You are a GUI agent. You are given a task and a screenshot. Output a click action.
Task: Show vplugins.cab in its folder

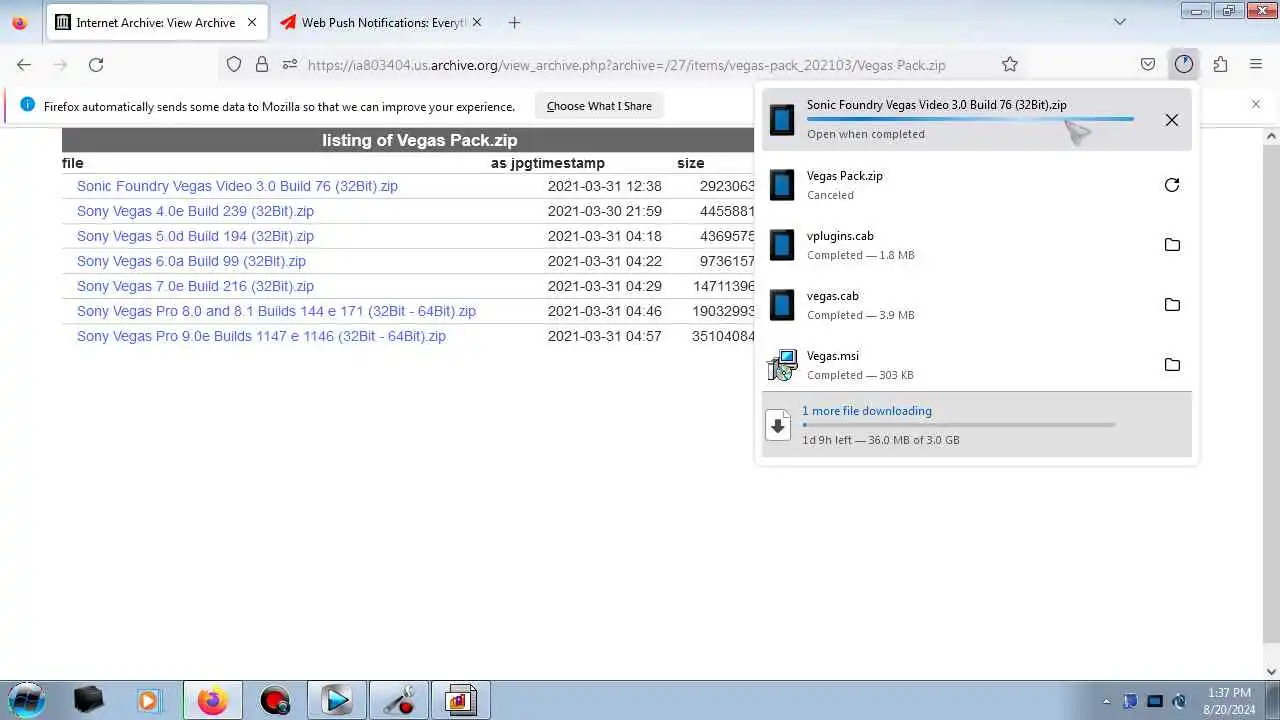(x=1172, y=245)
